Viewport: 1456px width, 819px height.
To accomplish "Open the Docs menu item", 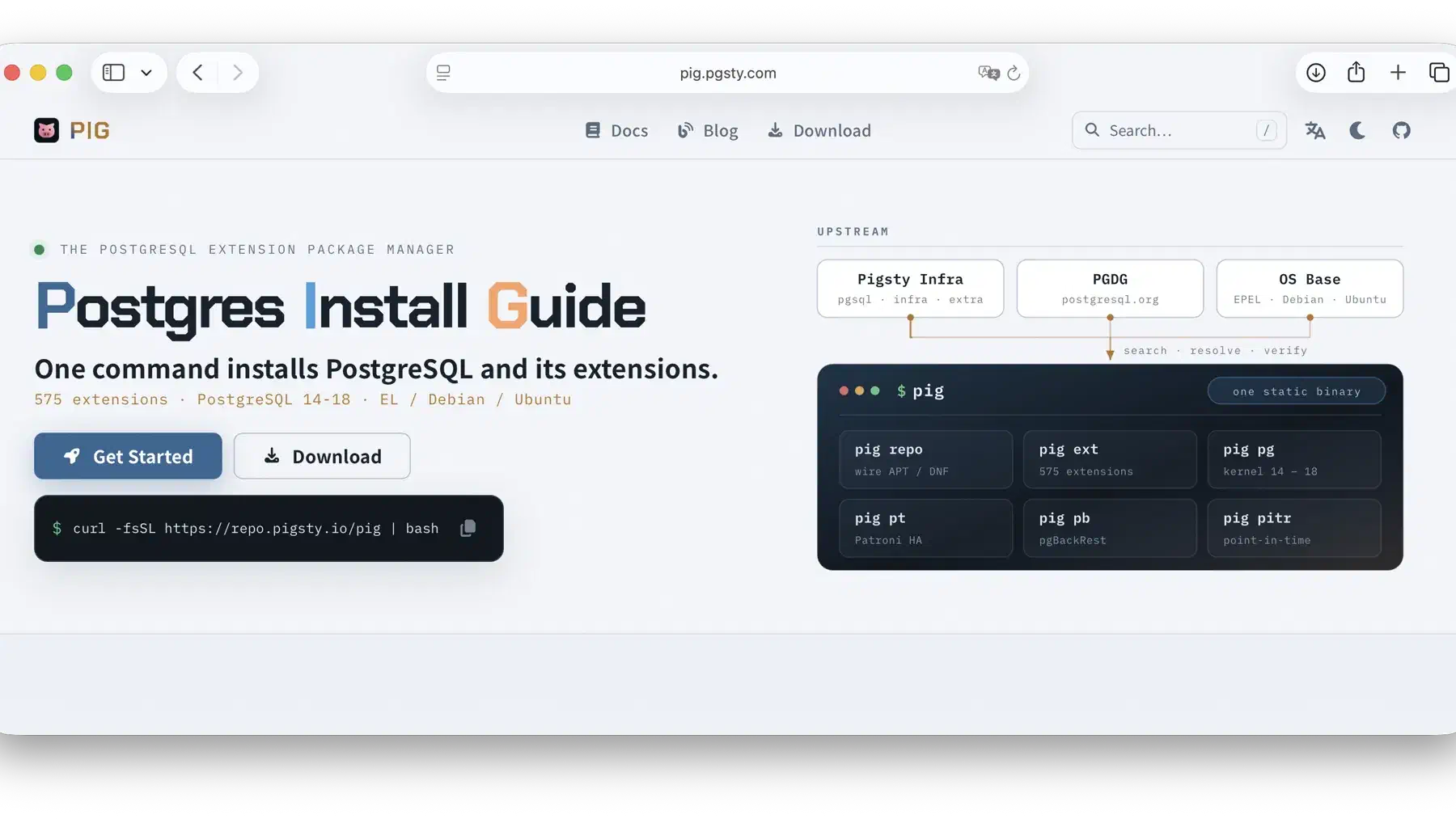I will (616, 130).
